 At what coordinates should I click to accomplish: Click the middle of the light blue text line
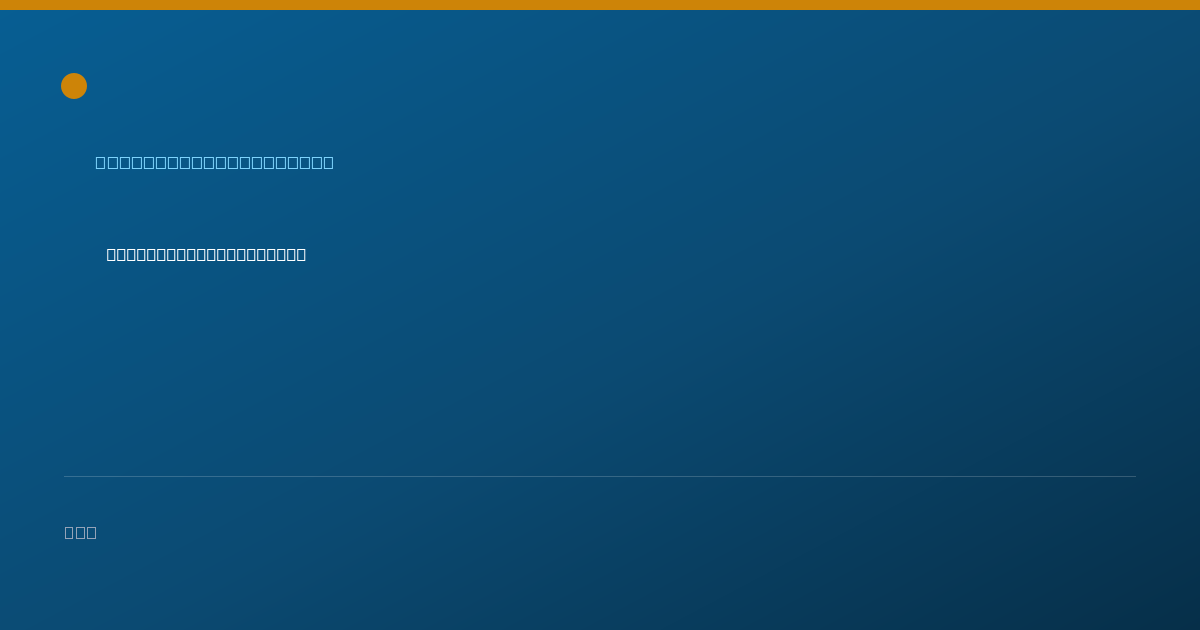214,162
